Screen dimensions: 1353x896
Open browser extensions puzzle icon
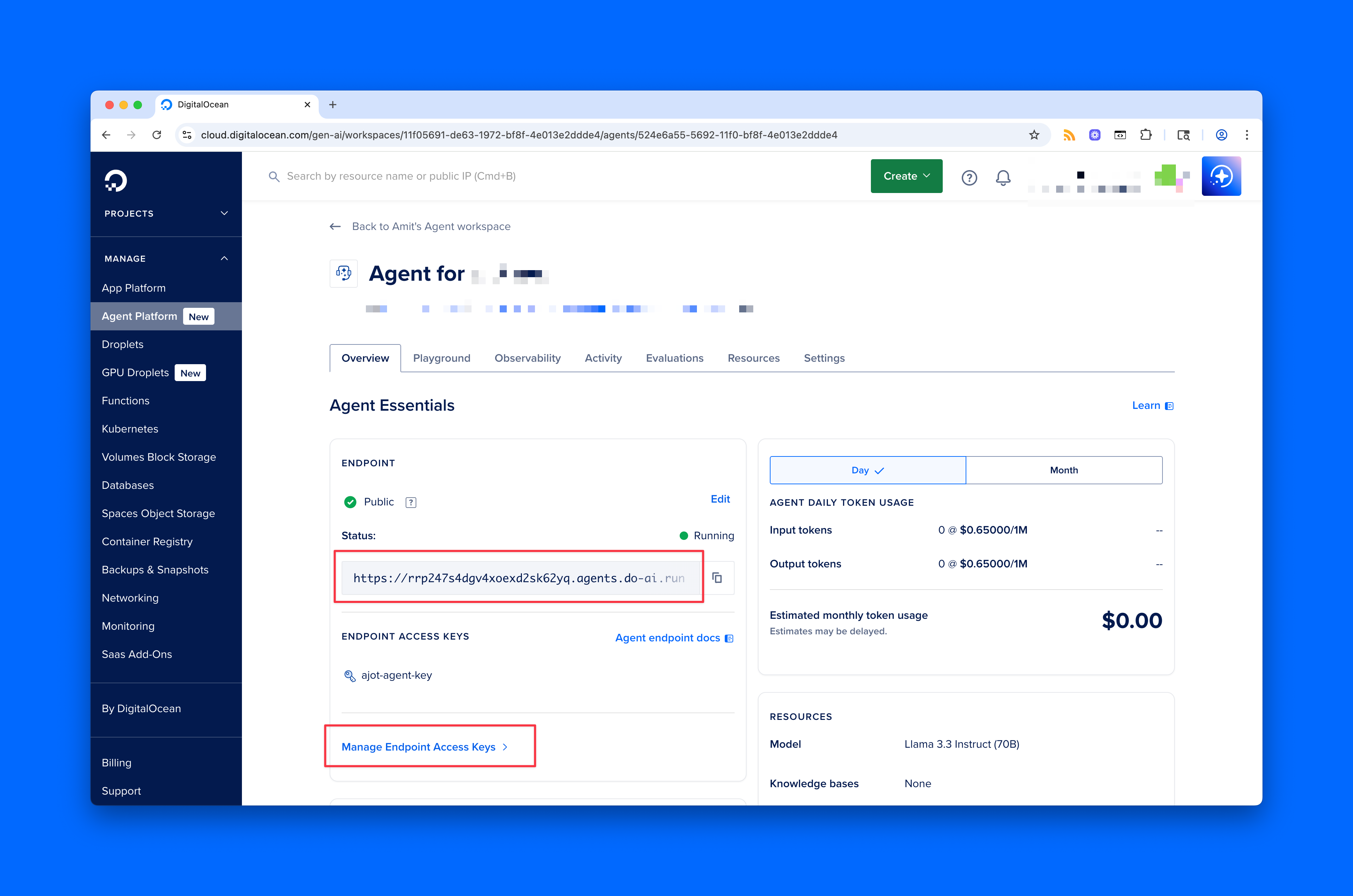1146,135
